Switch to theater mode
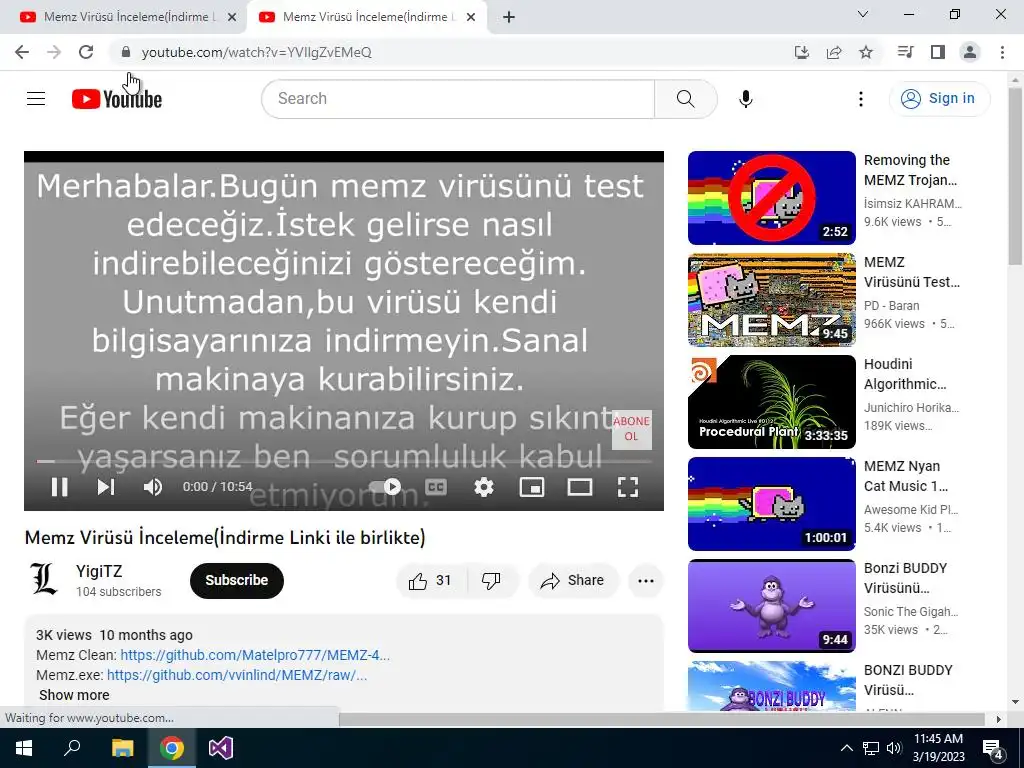1024x768 pixels. (x=580, y=487)
